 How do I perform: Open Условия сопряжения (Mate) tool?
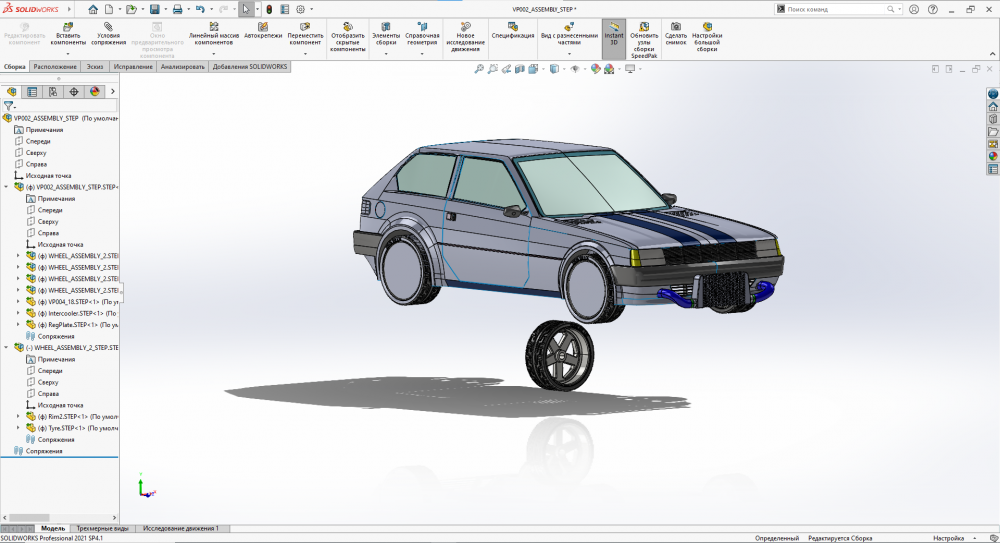[108, 27]
